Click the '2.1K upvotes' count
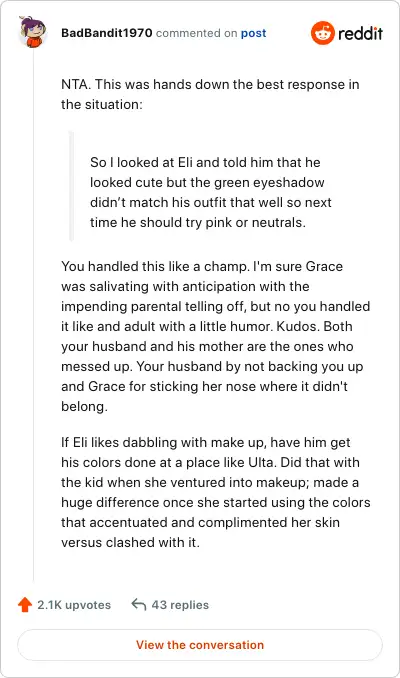Viewport: 400px width, 678px height. pos(74,604)
